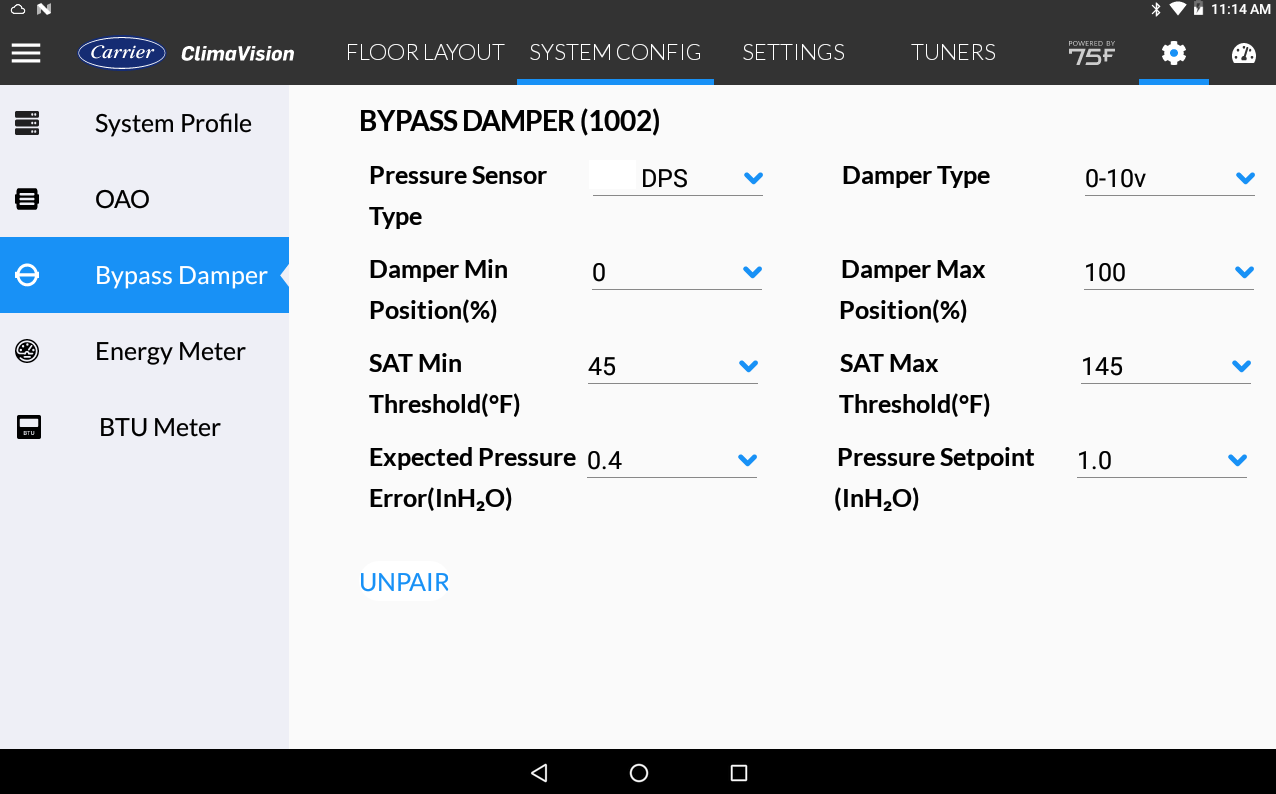Switch to the FLOOR LAYOUT tab

425,53
